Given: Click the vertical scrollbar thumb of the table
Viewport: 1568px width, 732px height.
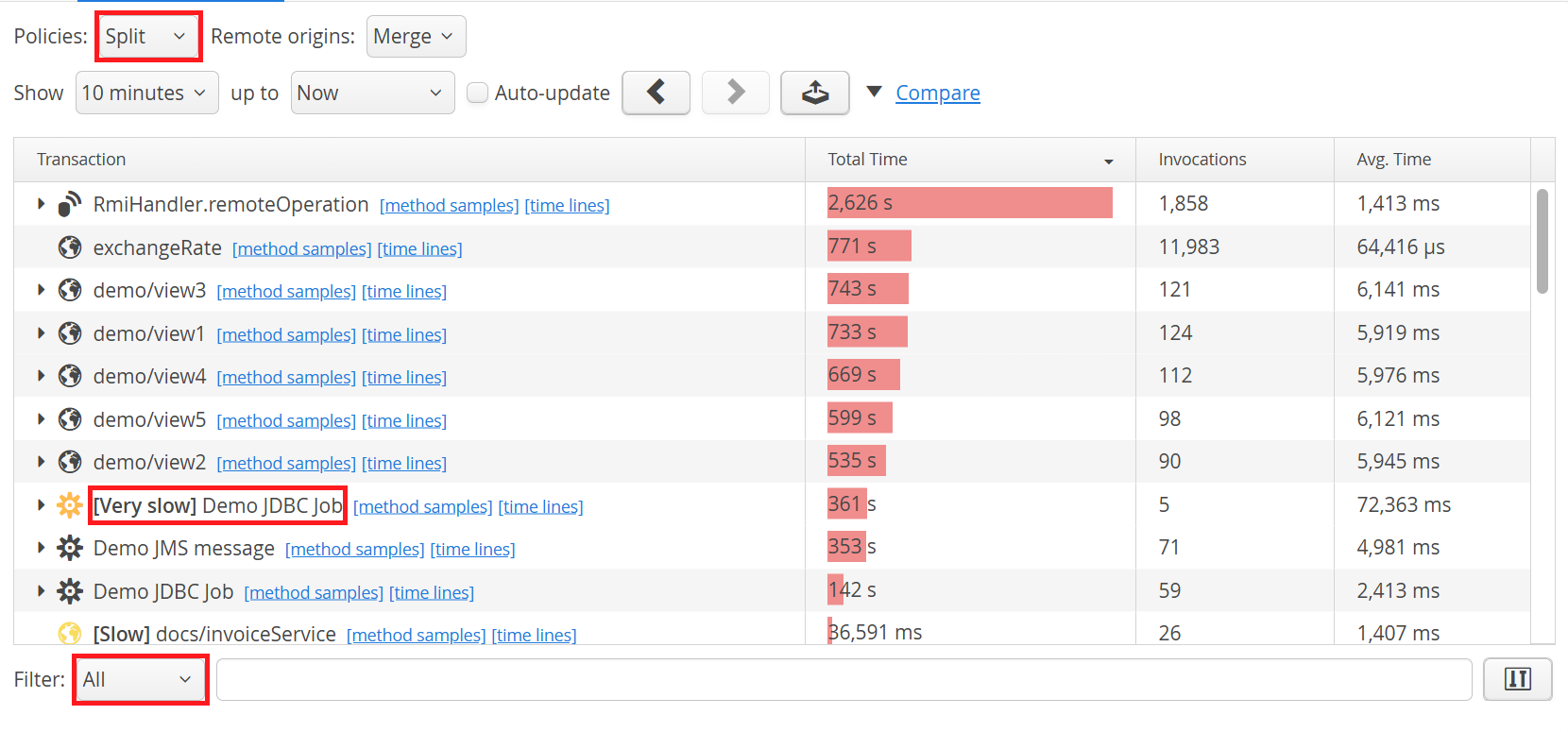Looking at the screenshot, I should [1542, 241].
